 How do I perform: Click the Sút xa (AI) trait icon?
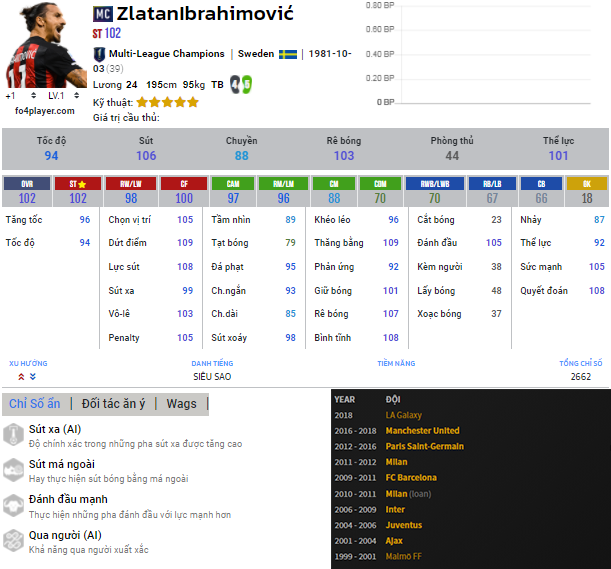click(x=14, y=434)
